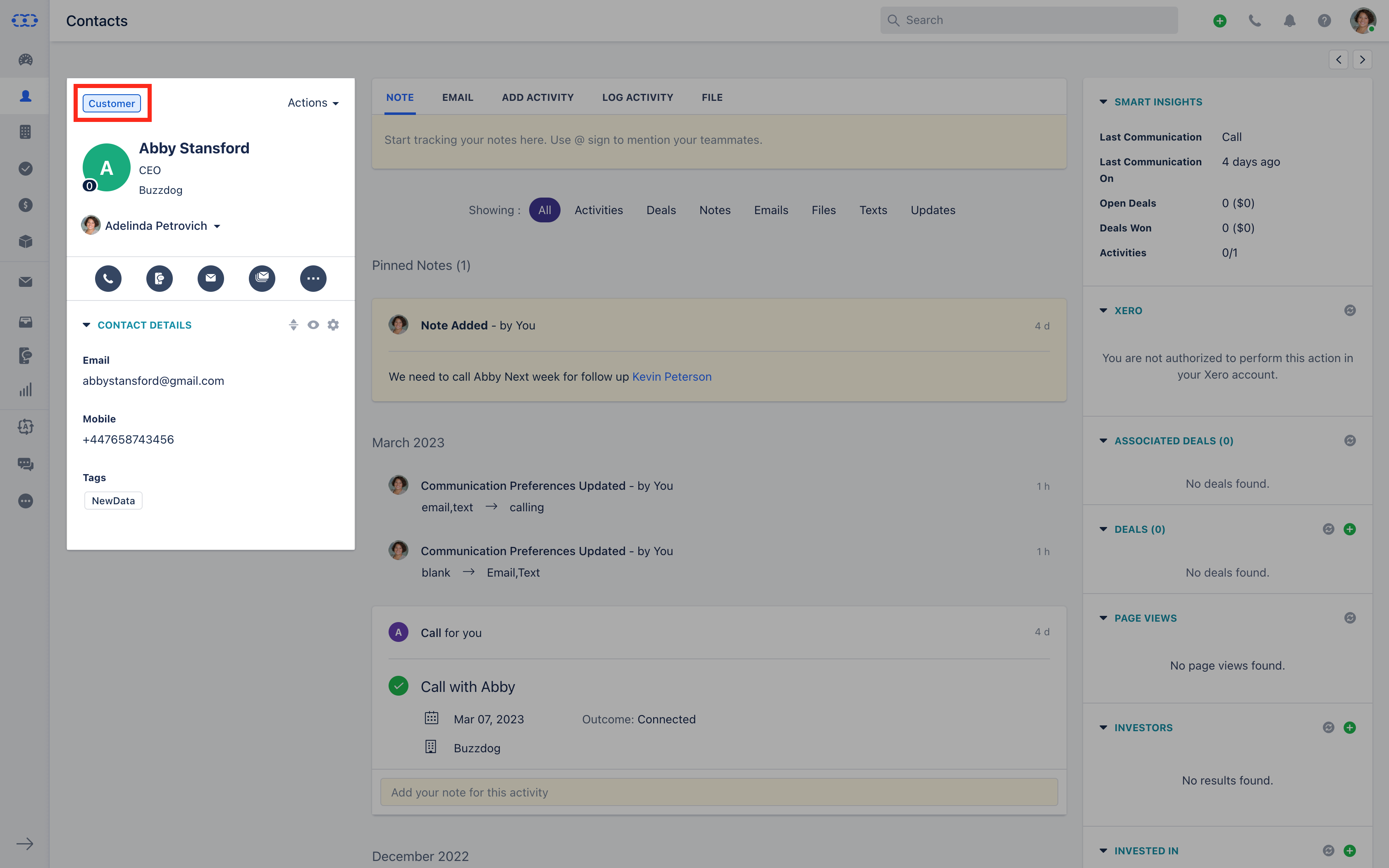
Task: Open more contact actions ellipsis button
Action: pos(313,279)
